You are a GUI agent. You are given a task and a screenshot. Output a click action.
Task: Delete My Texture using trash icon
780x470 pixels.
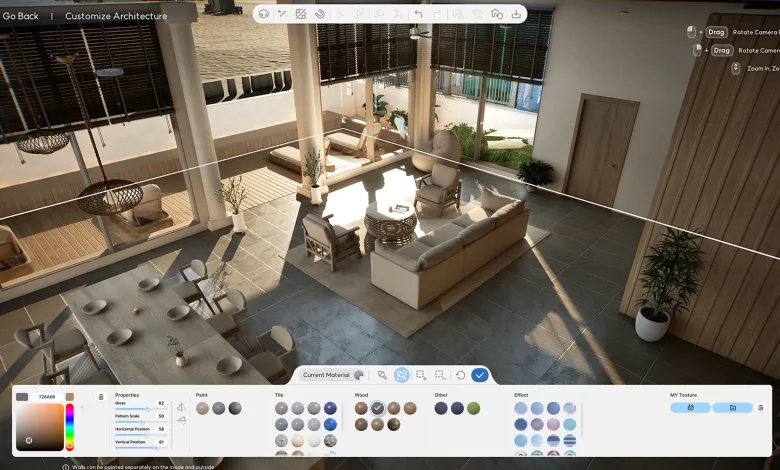coord(760,408)
